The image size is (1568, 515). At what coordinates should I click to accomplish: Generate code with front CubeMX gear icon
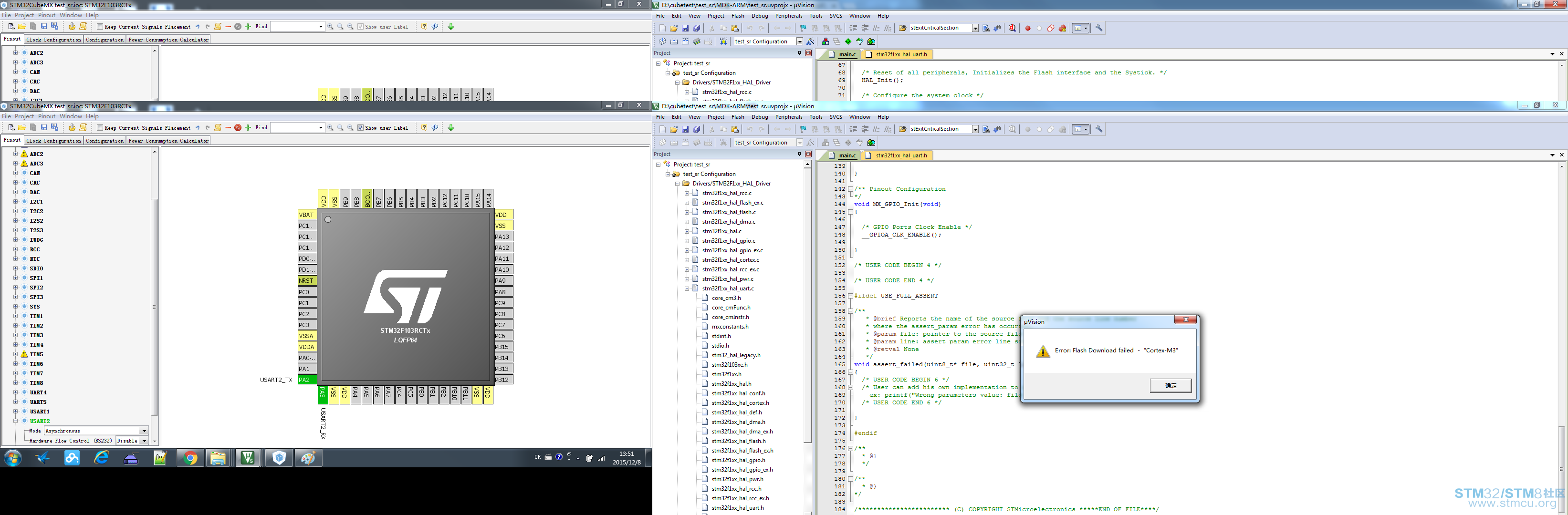point(72,128)
